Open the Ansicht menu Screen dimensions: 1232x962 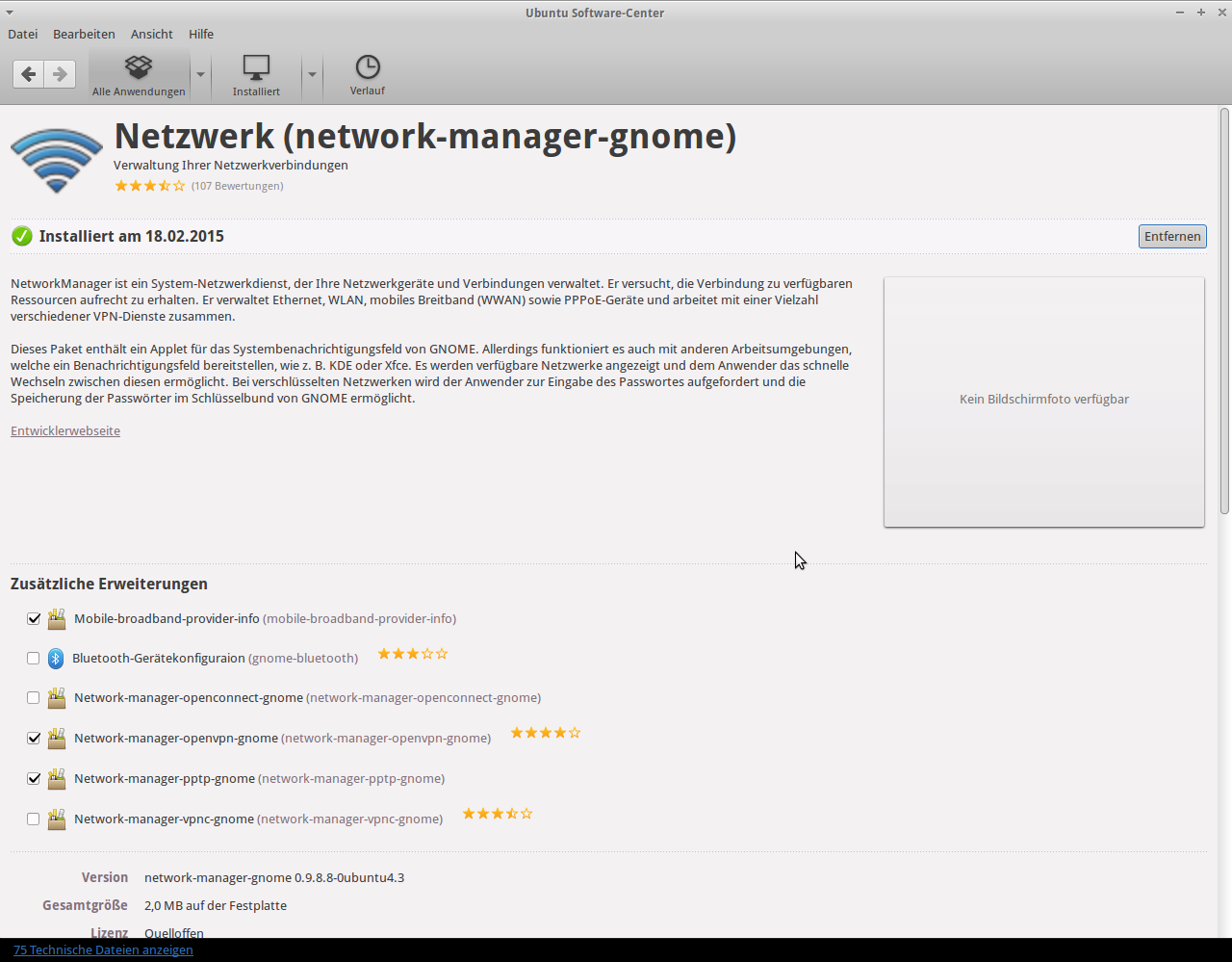coord(151,34)
